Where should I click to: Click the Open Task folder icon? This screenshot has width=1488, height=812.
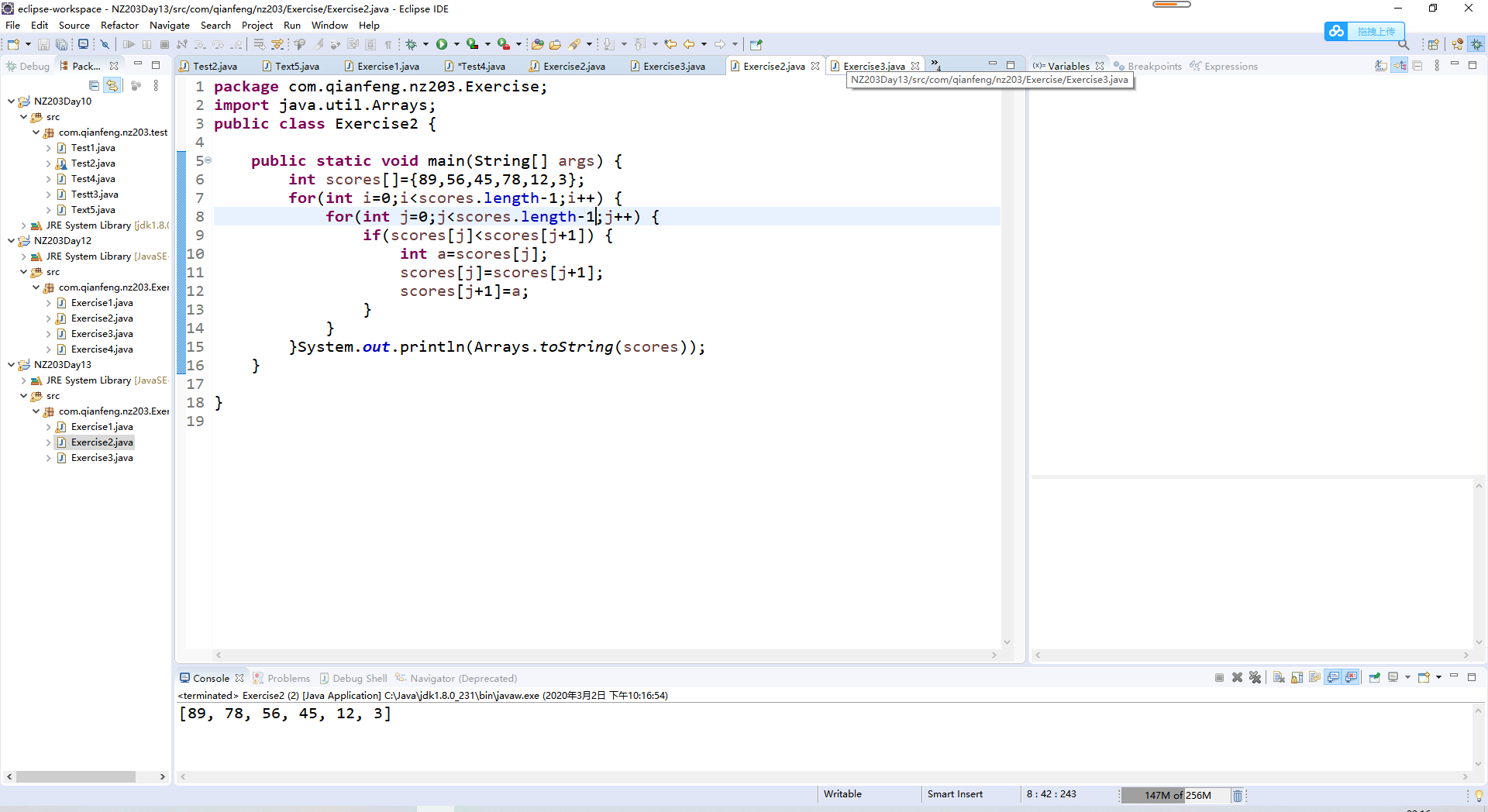555,44
